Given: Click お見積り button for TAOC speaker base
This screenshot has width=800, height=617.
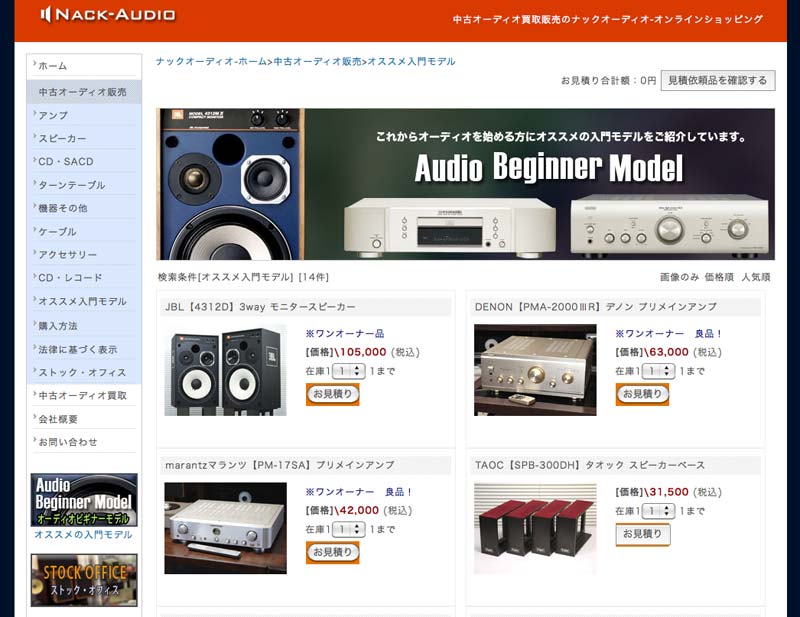Looking at the screenshot, I should 642,534.
